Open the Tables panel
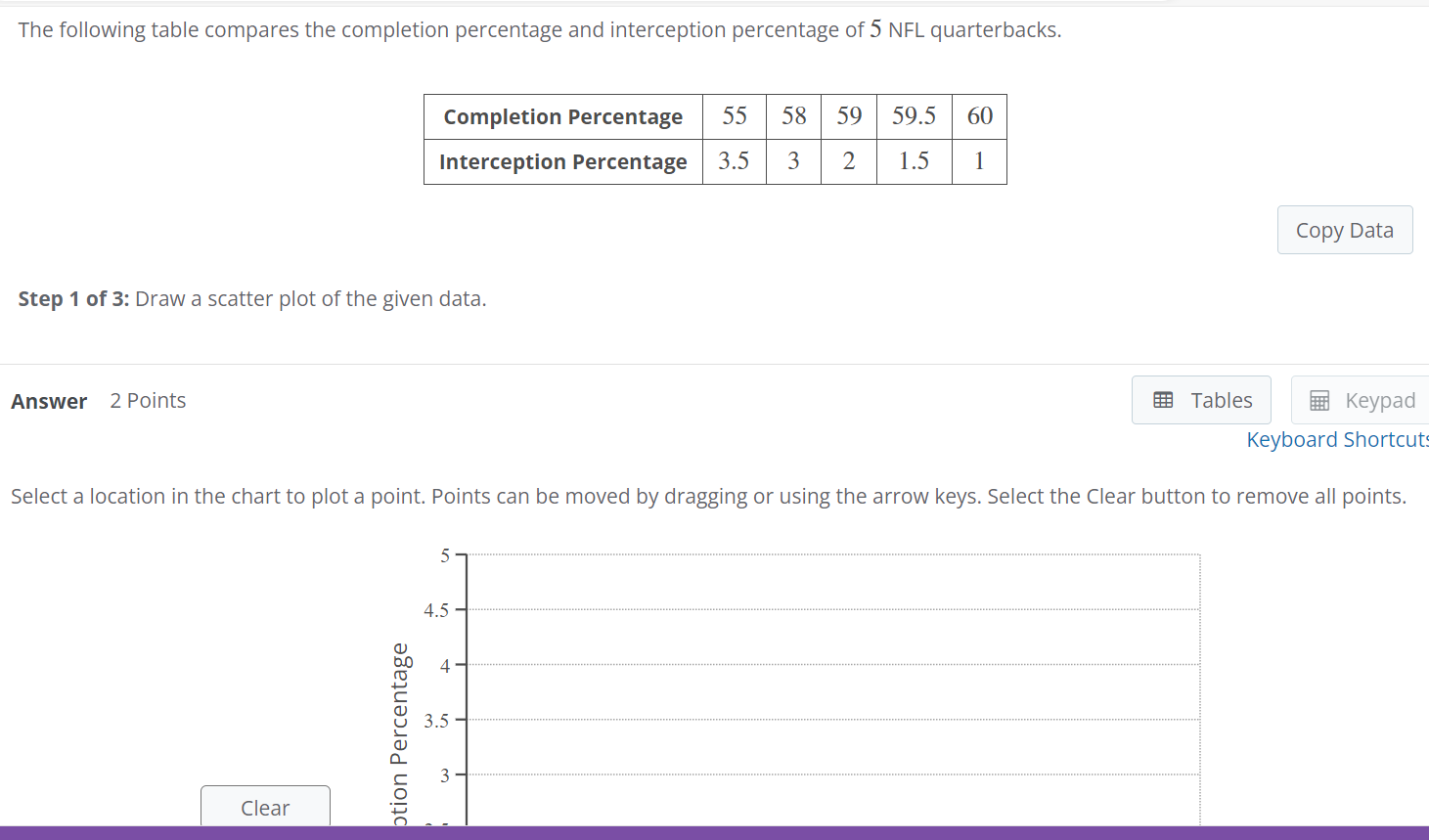The width and height of the screenshot is (1429, 840). pyautogui.click(x=1201, y=399)
